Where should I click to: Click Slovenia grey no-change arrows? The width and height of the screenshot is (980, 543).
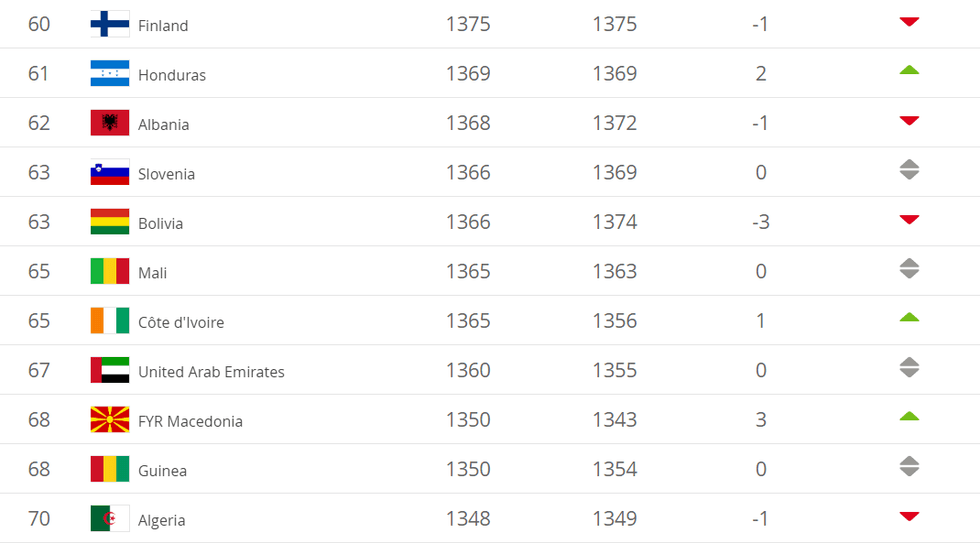[x=908, y=170]
